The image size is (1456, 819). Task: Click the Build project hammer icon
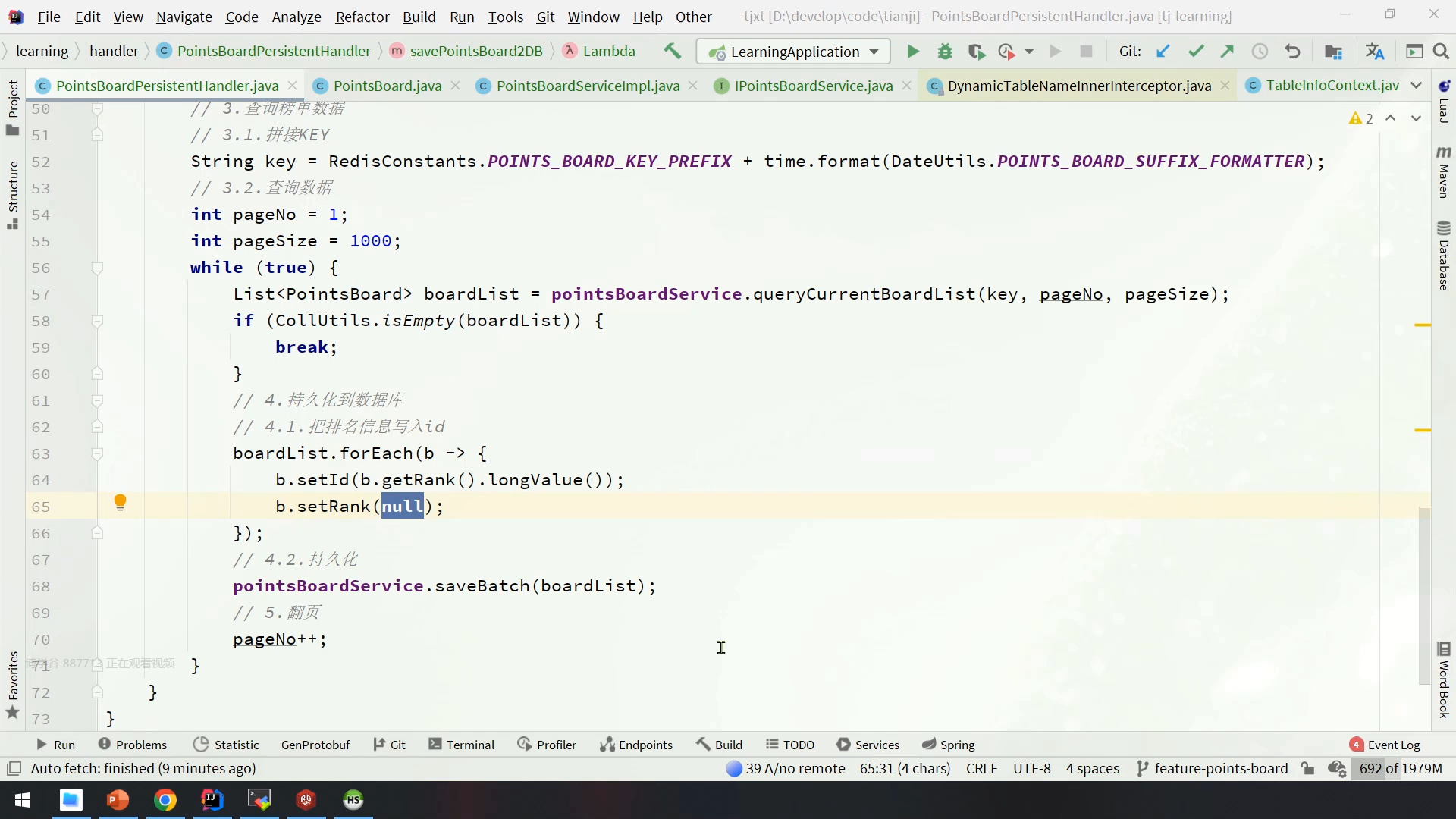point(672,52)
